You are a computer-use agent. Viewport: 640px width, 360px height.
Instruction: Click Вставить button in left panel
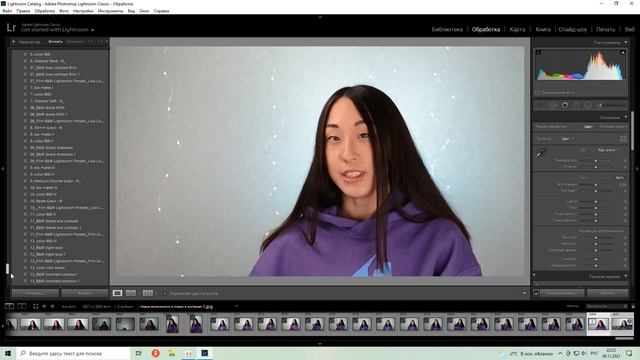coord(84,293)
